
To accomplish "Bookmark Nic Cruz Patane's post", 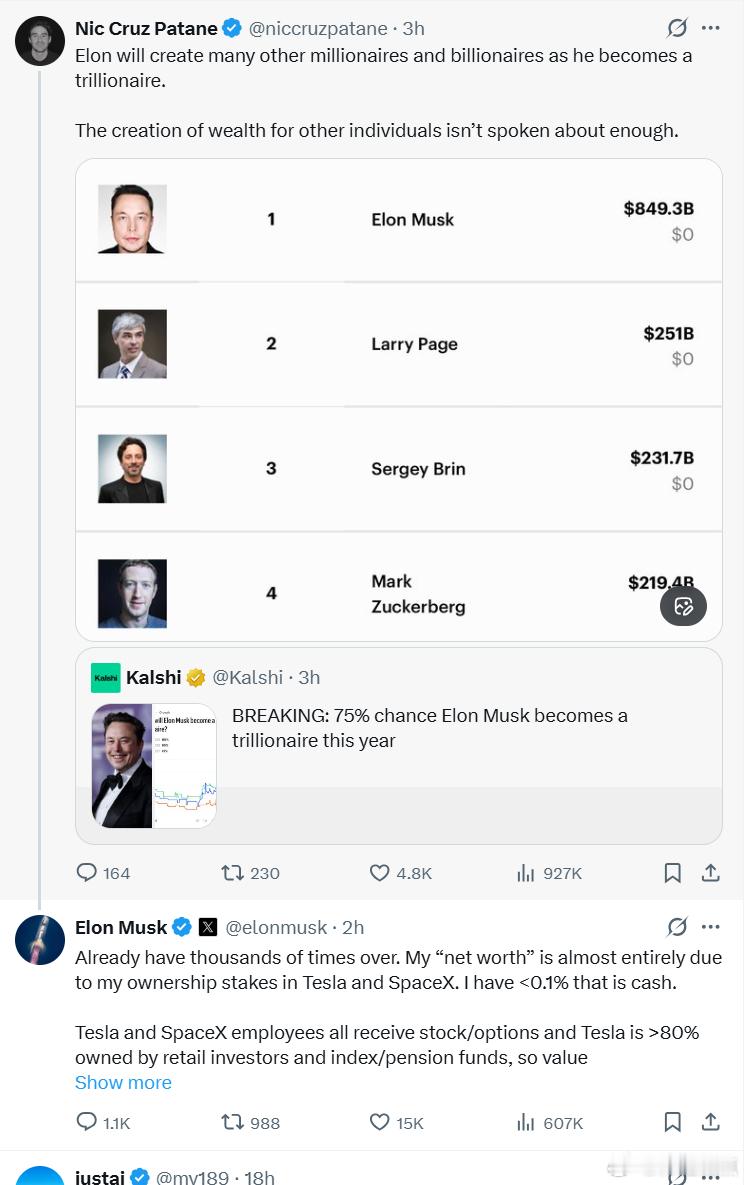I will [x=673, y=873].
